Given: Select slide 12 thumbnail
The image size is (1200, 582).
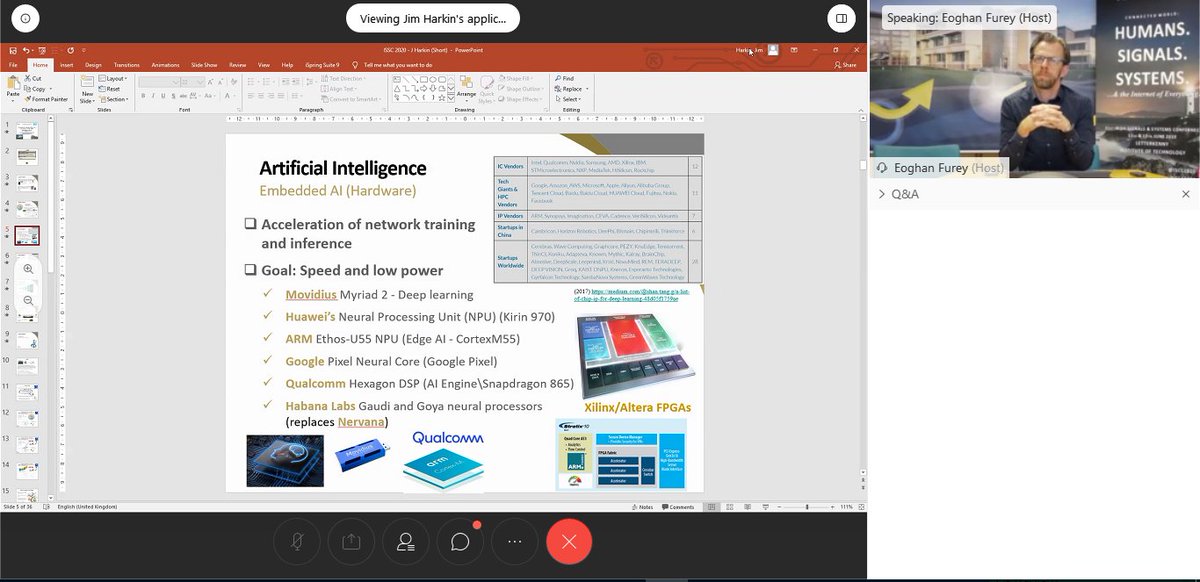Looking at the screenshot, I should (x=27, y=418).
